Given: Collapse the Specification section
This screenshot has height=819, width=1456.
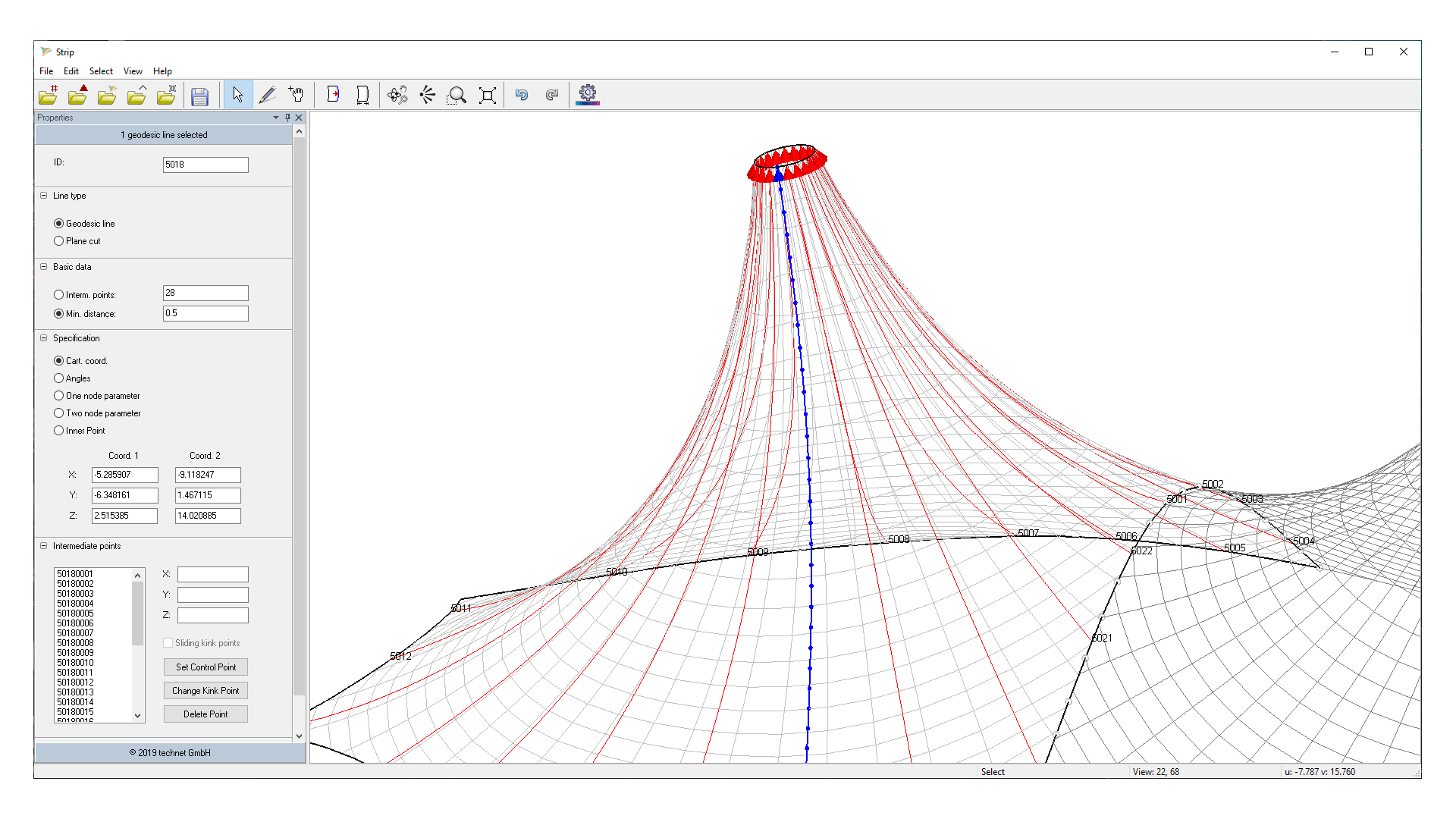Looking at the screenshot, I should [x=44, y=338].
